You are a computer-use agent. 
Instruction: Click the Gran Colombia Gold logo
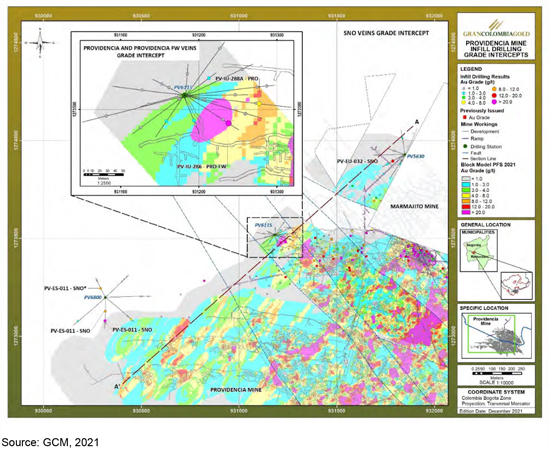pos(496,29)
